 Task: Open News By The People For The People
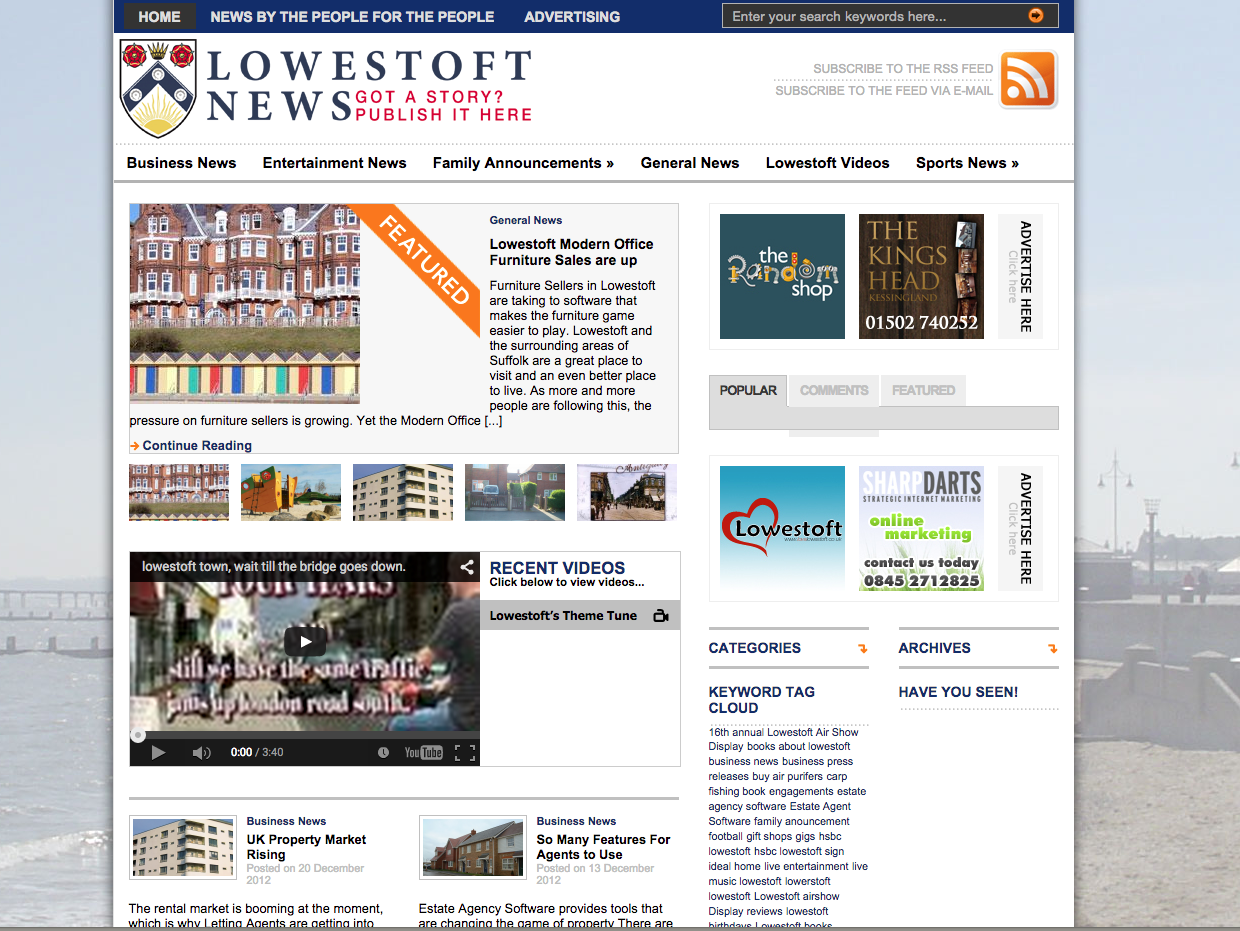(x=352, y=16)
